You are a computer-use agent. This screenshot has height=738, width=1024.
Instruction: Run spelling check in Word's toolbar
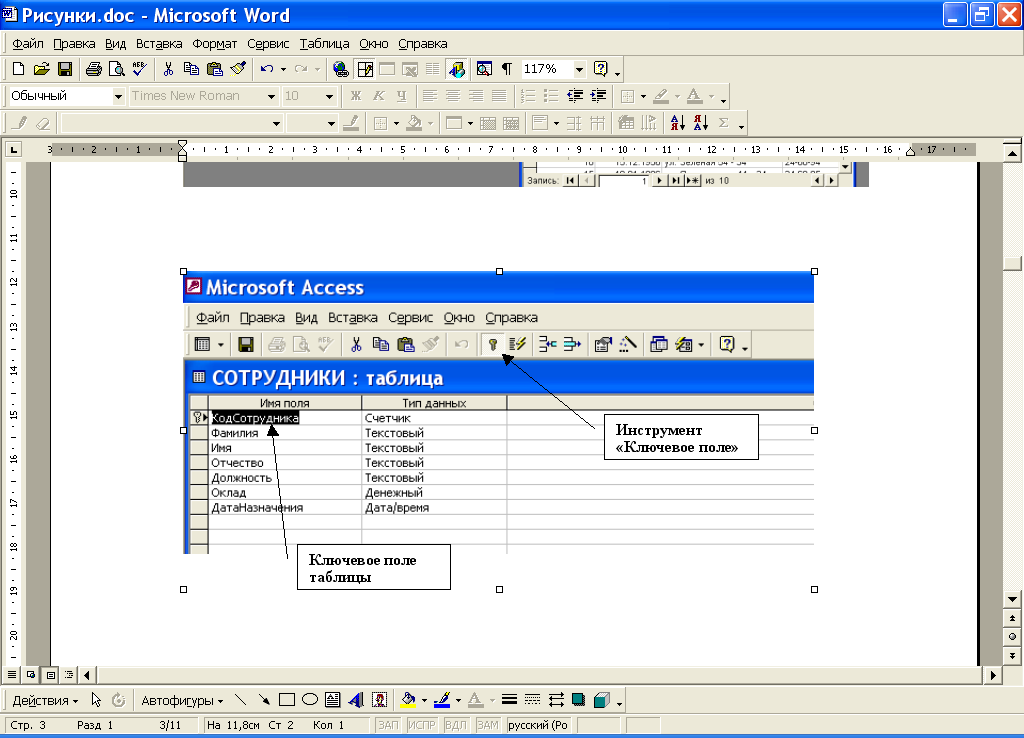click(139, 69)
